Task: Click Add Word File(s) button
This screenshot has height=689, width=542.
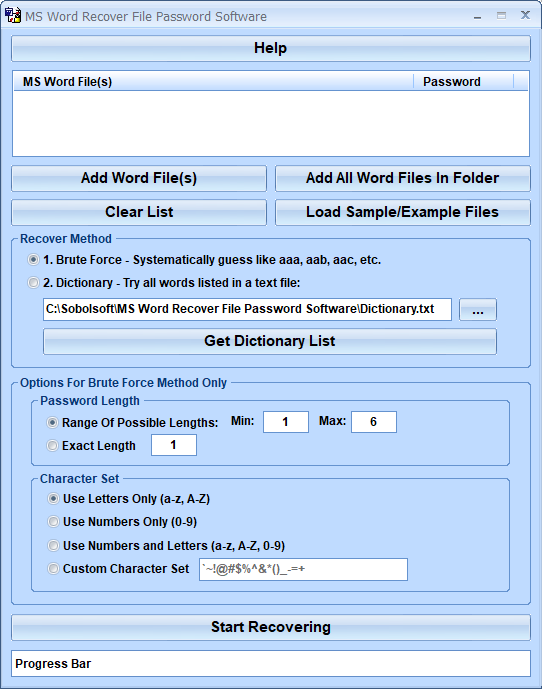Action: point(139,178)
